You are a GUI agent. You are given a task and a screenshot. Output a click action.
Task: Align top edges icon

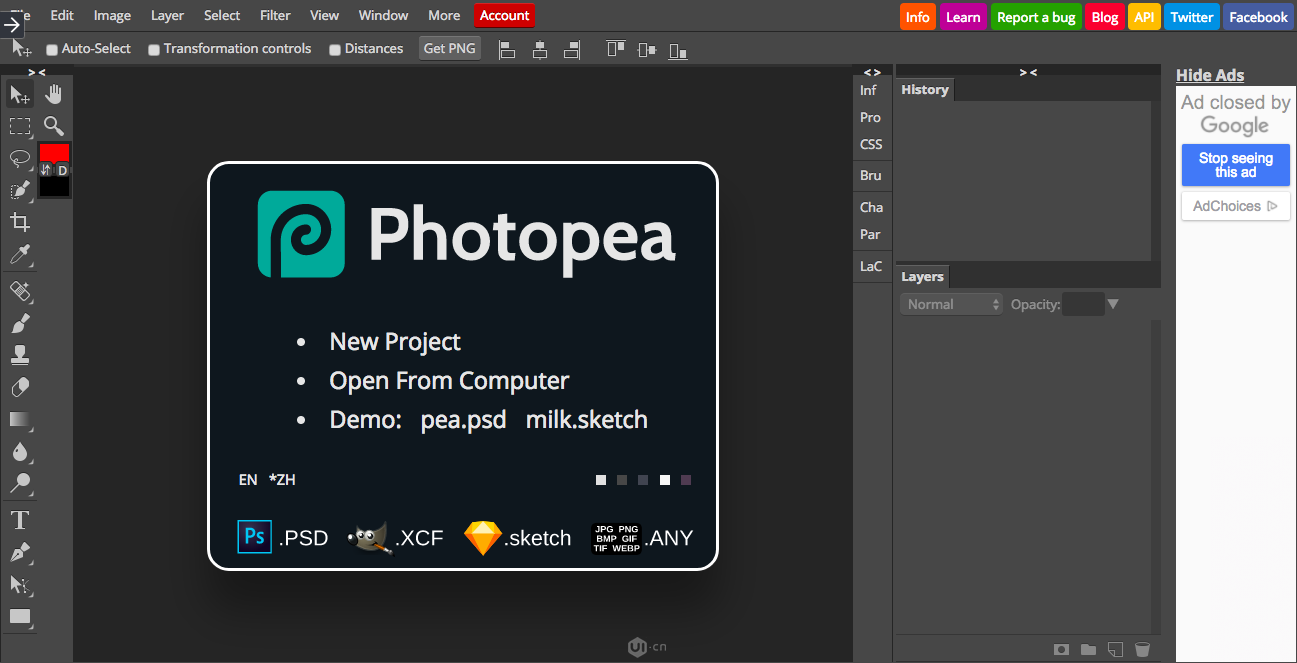[615, 49]
